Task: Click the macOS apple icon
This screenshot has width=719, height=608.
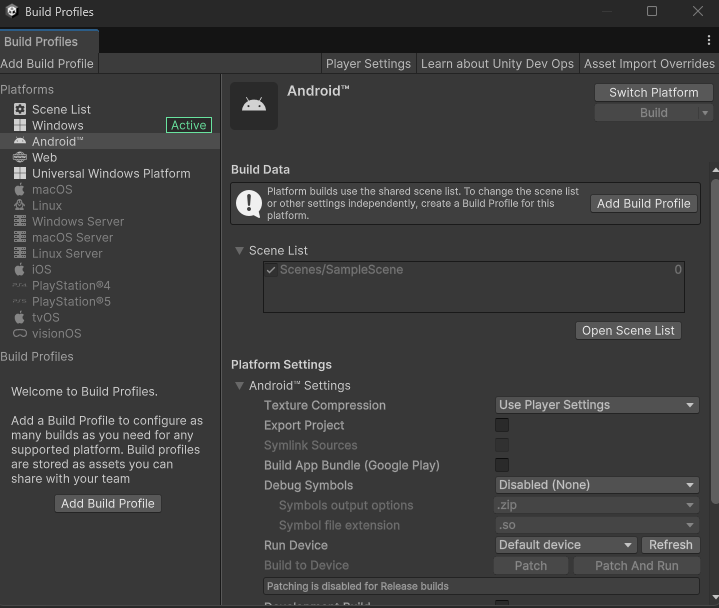Action: pos(19,189)
